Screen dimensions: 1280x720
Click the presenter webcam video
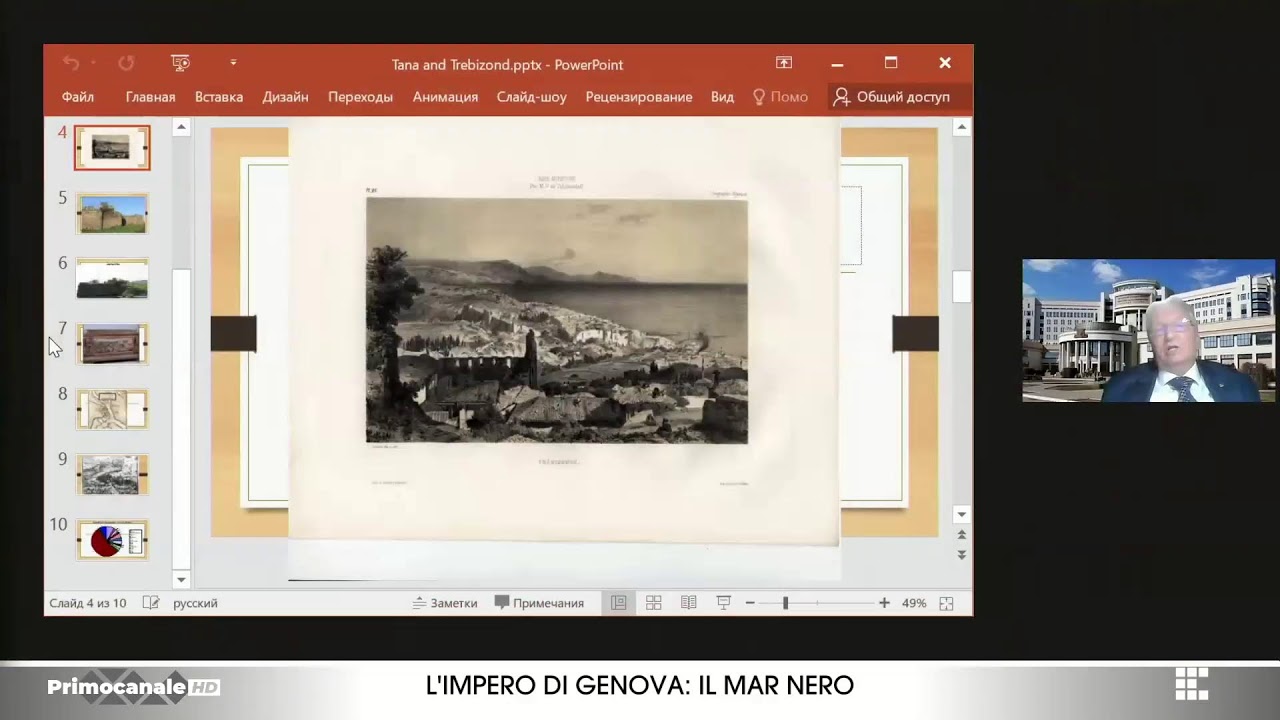(1148, 330)
